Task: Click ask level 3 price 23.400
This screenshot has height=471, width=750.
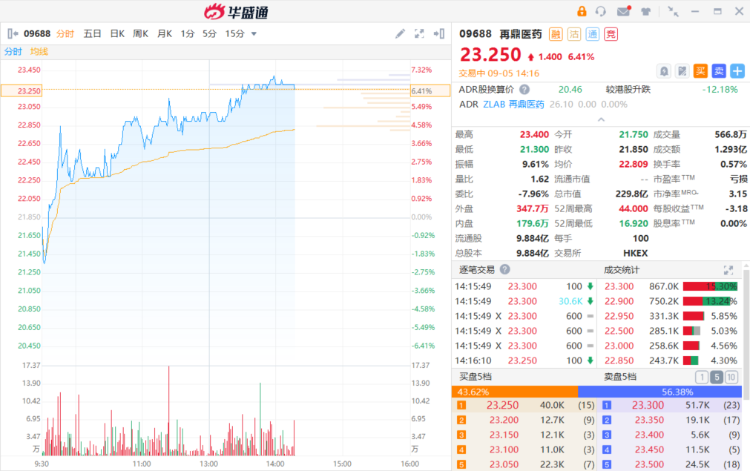Action: pos(649,435)
